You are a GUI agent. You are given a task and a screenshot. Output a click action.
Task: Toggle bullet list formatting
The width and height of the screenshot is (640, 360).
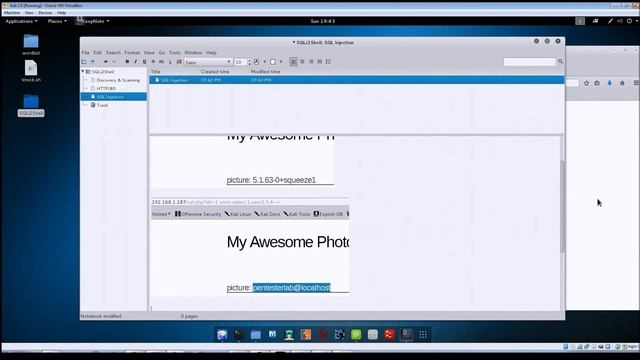(329, 62)
